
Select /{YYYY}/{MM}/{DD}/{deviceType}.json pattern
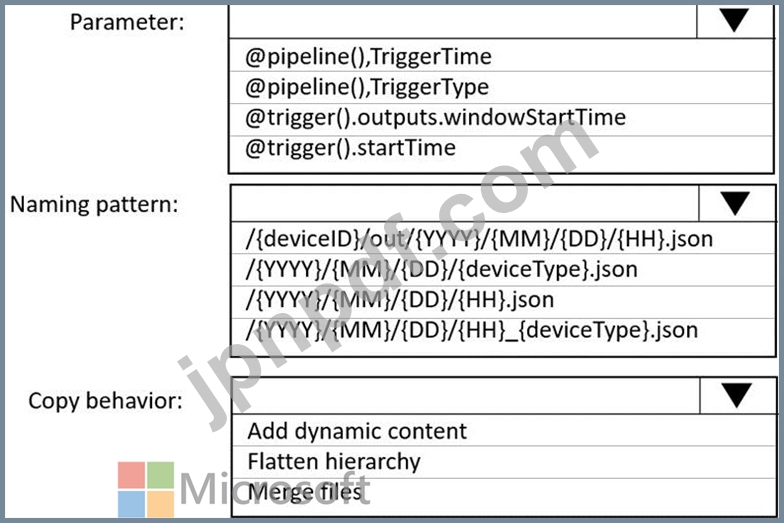(x=502, y=270)
